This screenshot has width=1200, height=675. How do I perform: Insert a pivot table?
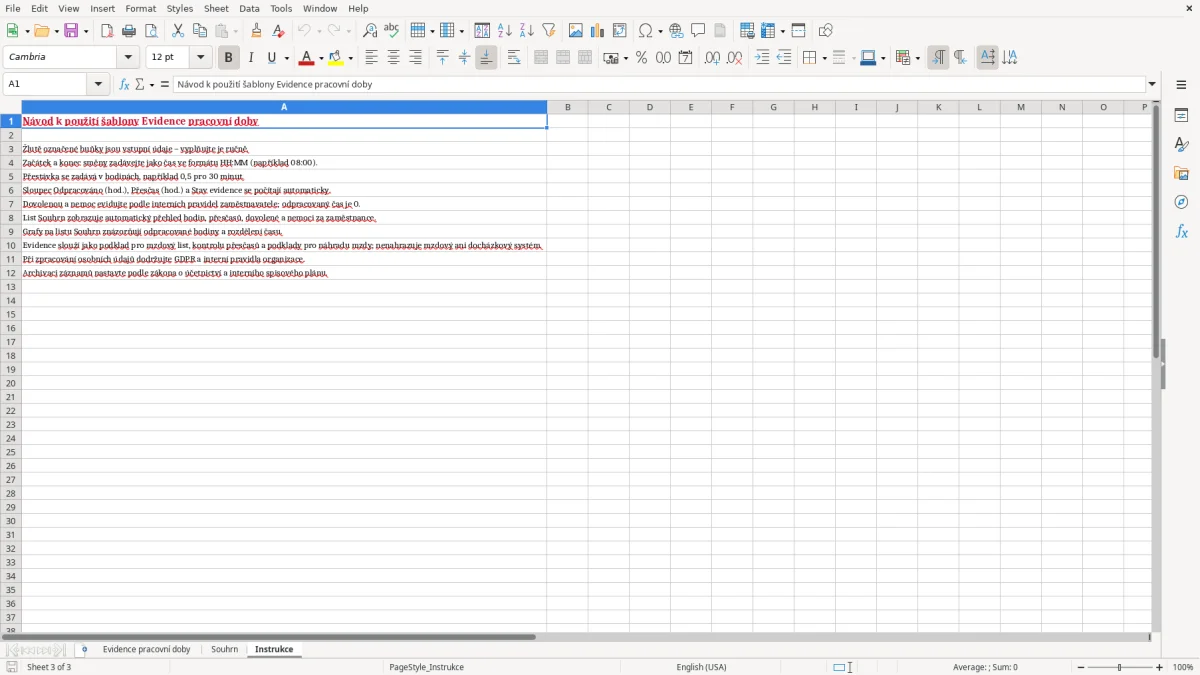(620, 31)
